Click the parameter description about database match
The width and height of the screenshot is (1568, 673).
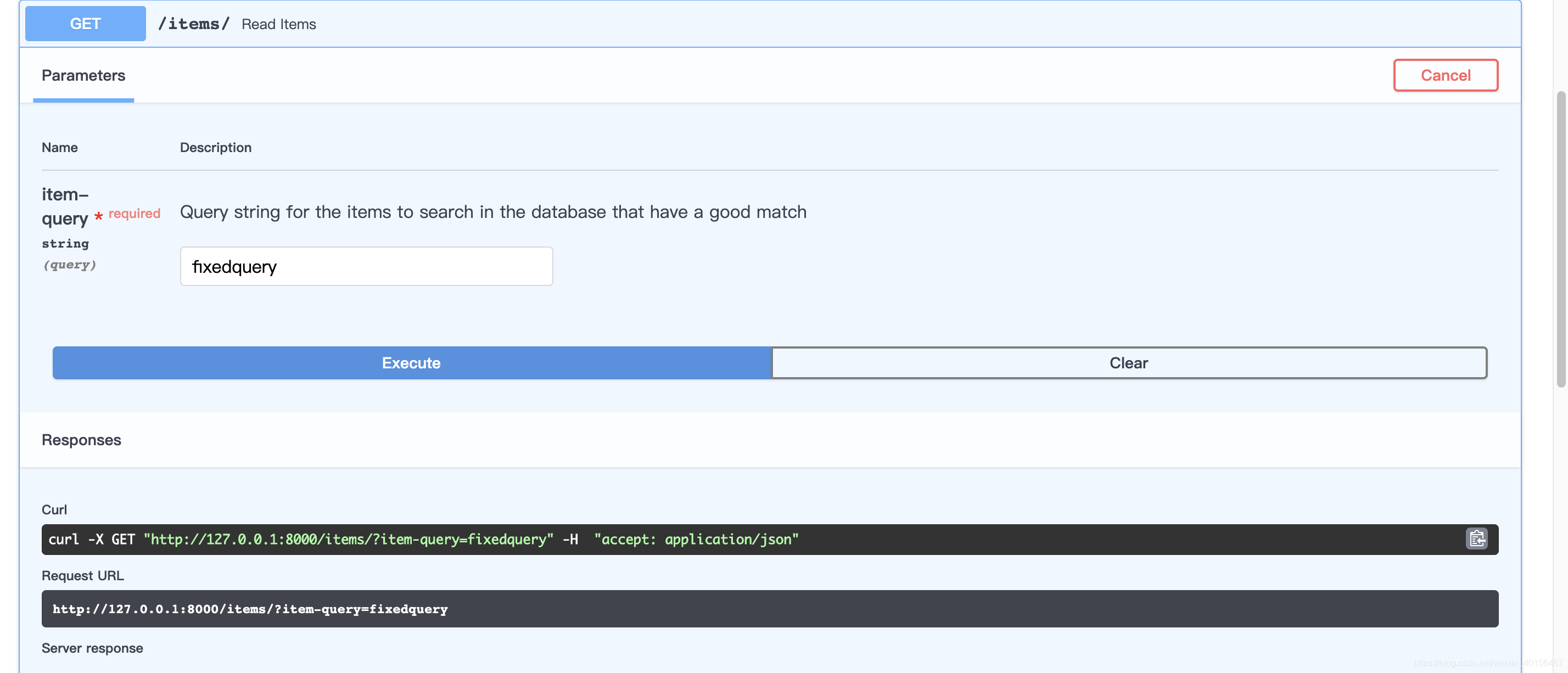pos(493,212)
